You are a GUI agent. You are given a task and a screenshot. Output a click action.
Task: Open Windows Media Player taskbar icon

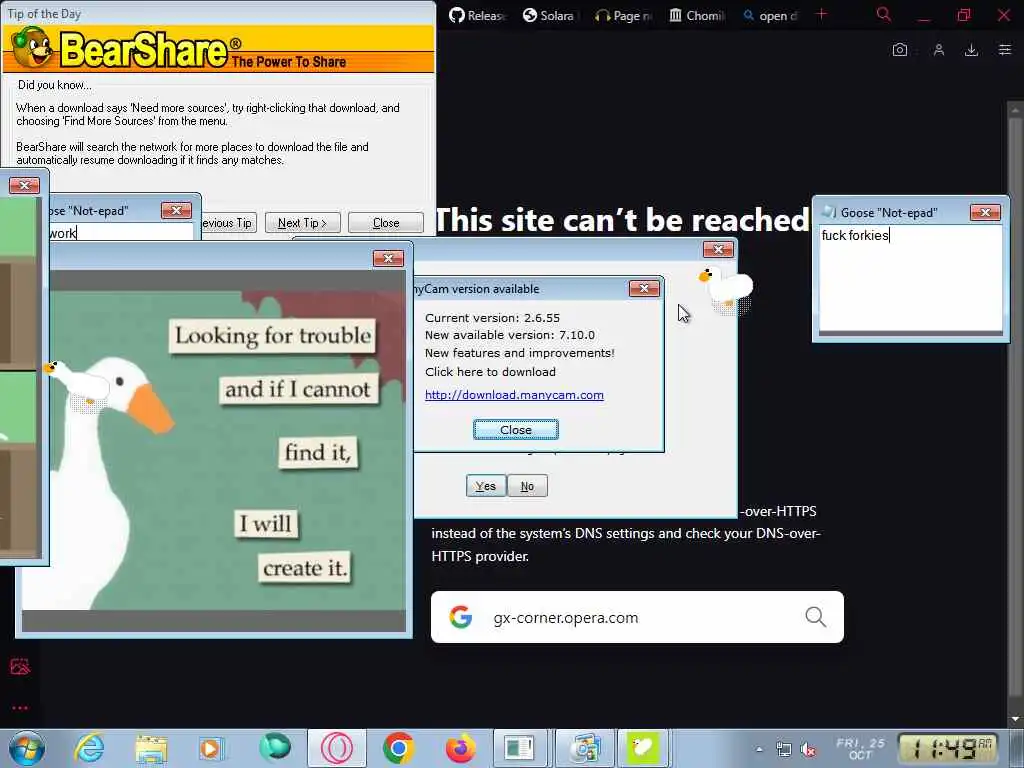click(x=211, y=748)
